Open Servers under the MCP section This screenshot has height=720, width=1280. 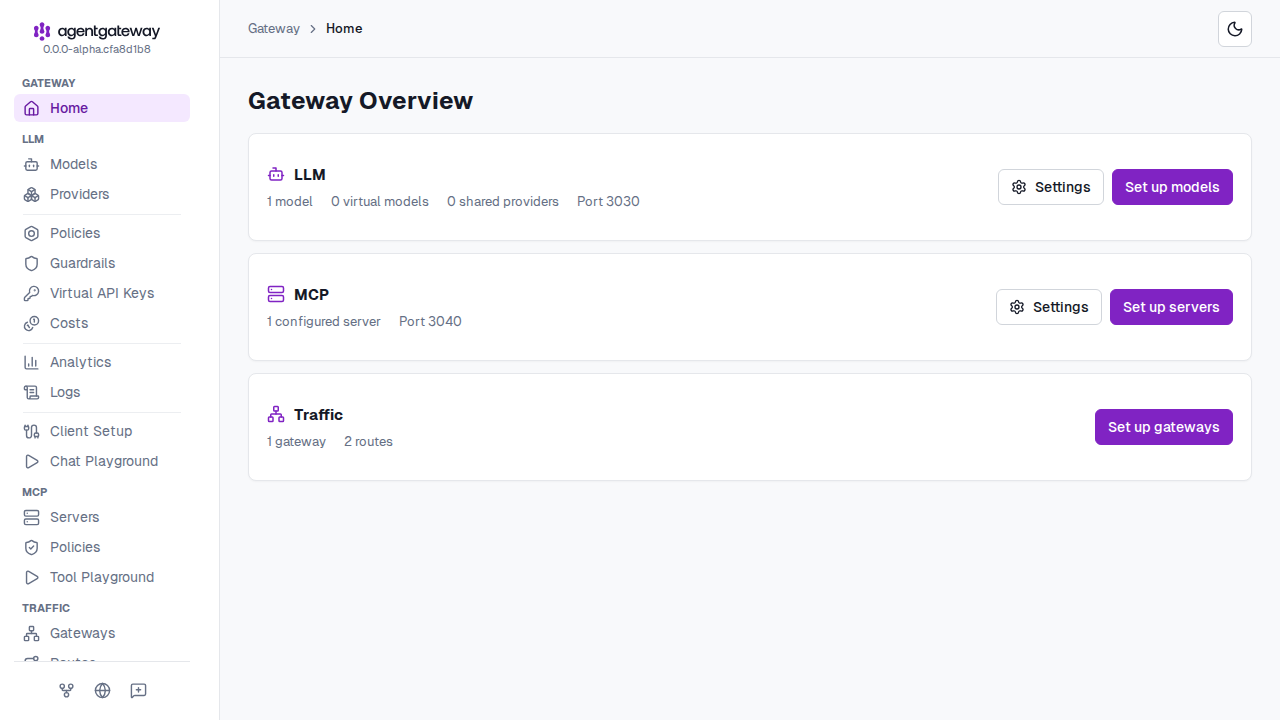[x=102, y=517]
